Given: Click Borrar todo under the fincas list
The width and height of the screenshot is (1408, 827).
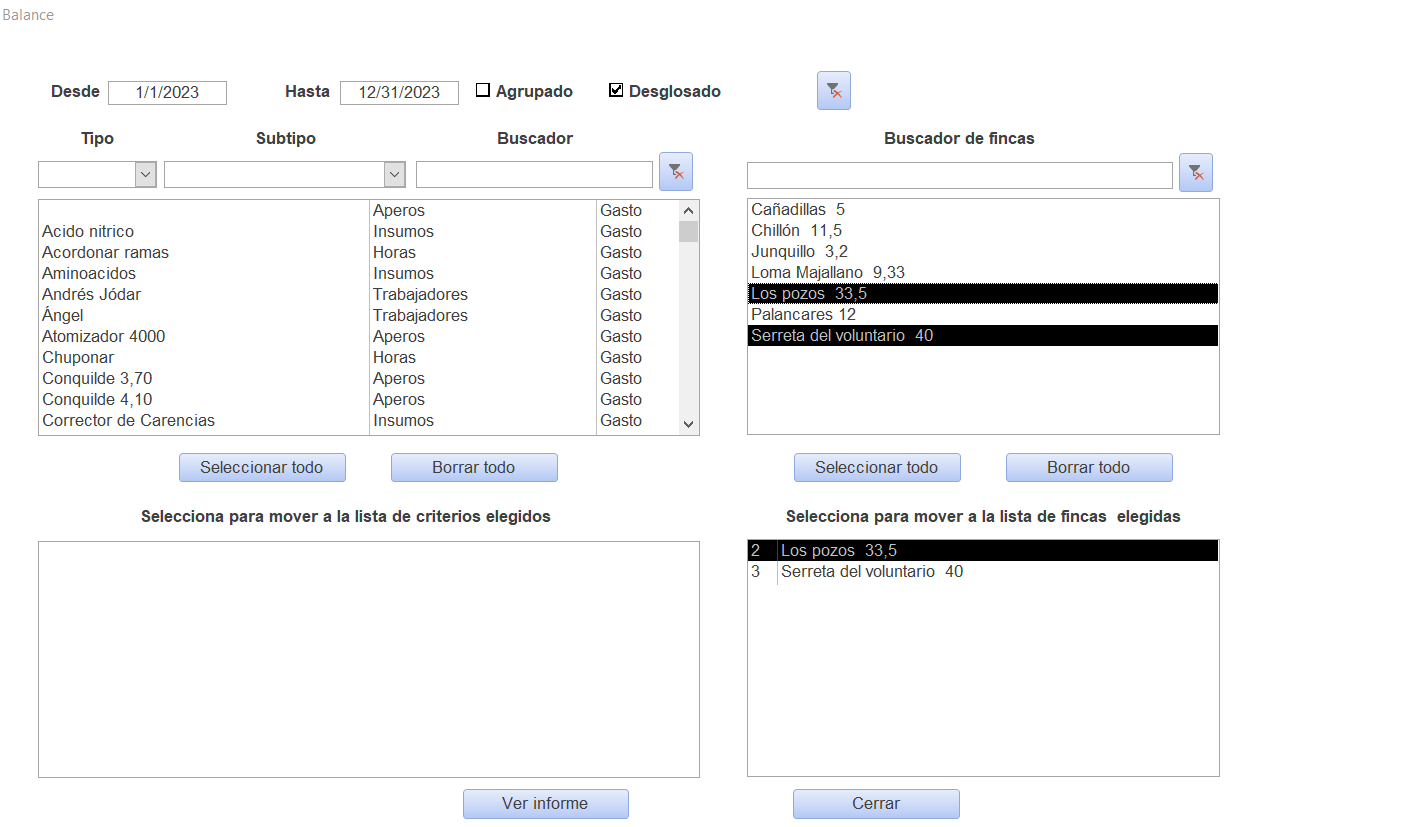Looking at the screenshot, I should tap(1089, 468).
